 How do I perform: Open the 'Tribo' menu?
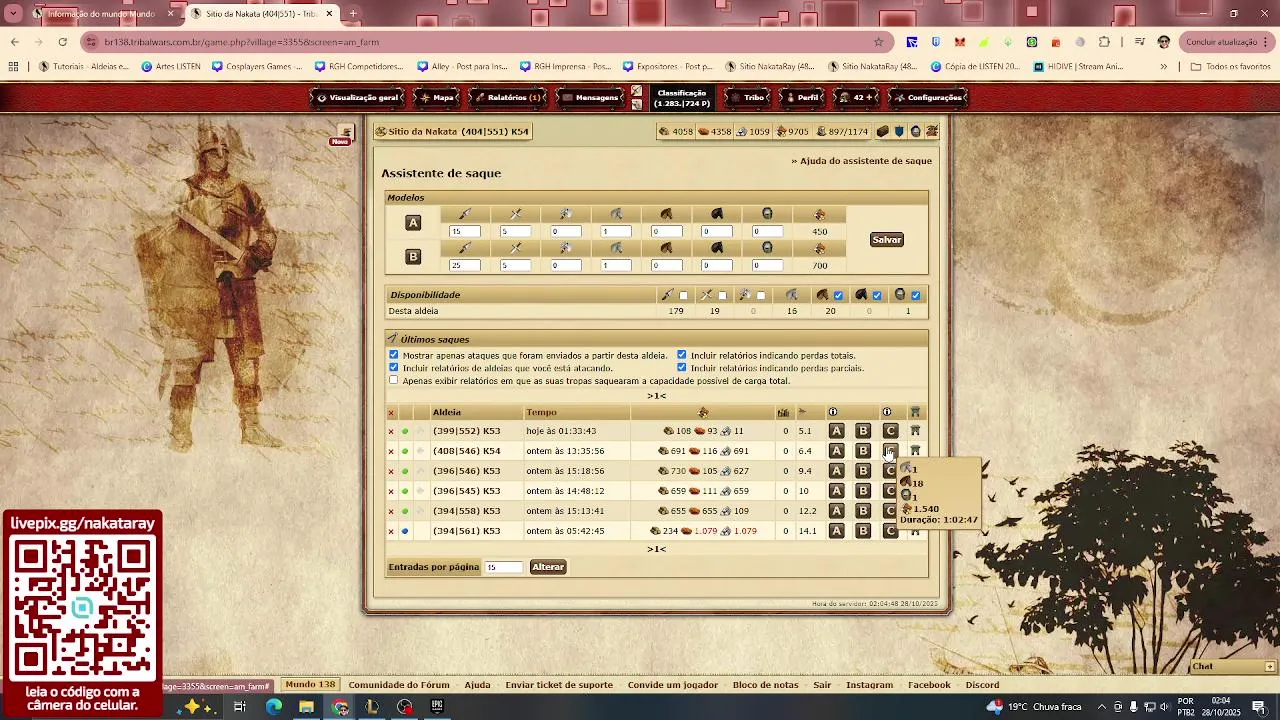click(x=748, y=98)
